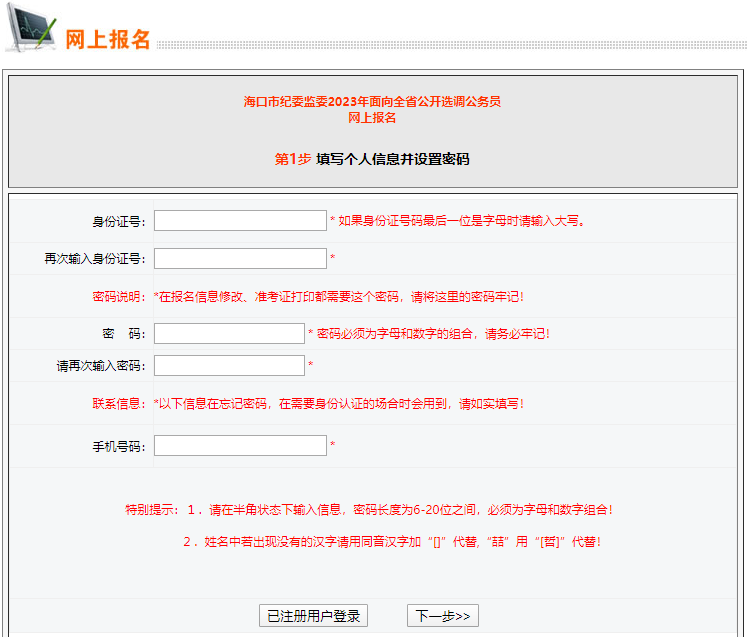Click the 第1步 step heading
Image resolution: width=747 pixels, height=637 pixels.
pos(372,159)
